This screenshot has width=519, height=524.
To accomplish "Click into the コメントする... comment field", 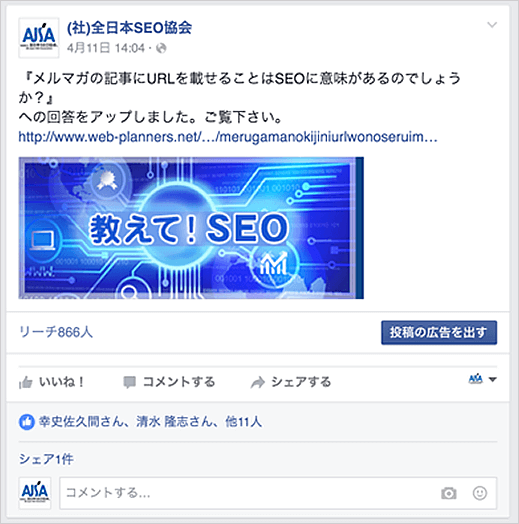I will [278, 493].
